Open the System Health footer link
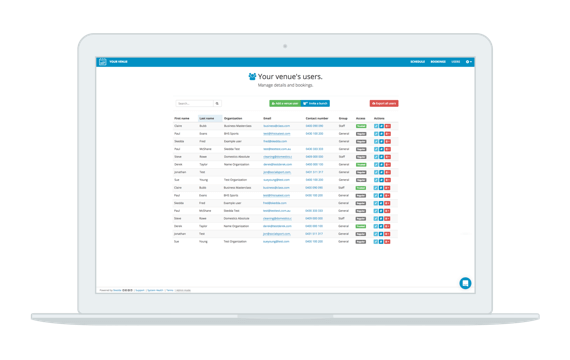570x360 pixels. click(x=155, y=290)
